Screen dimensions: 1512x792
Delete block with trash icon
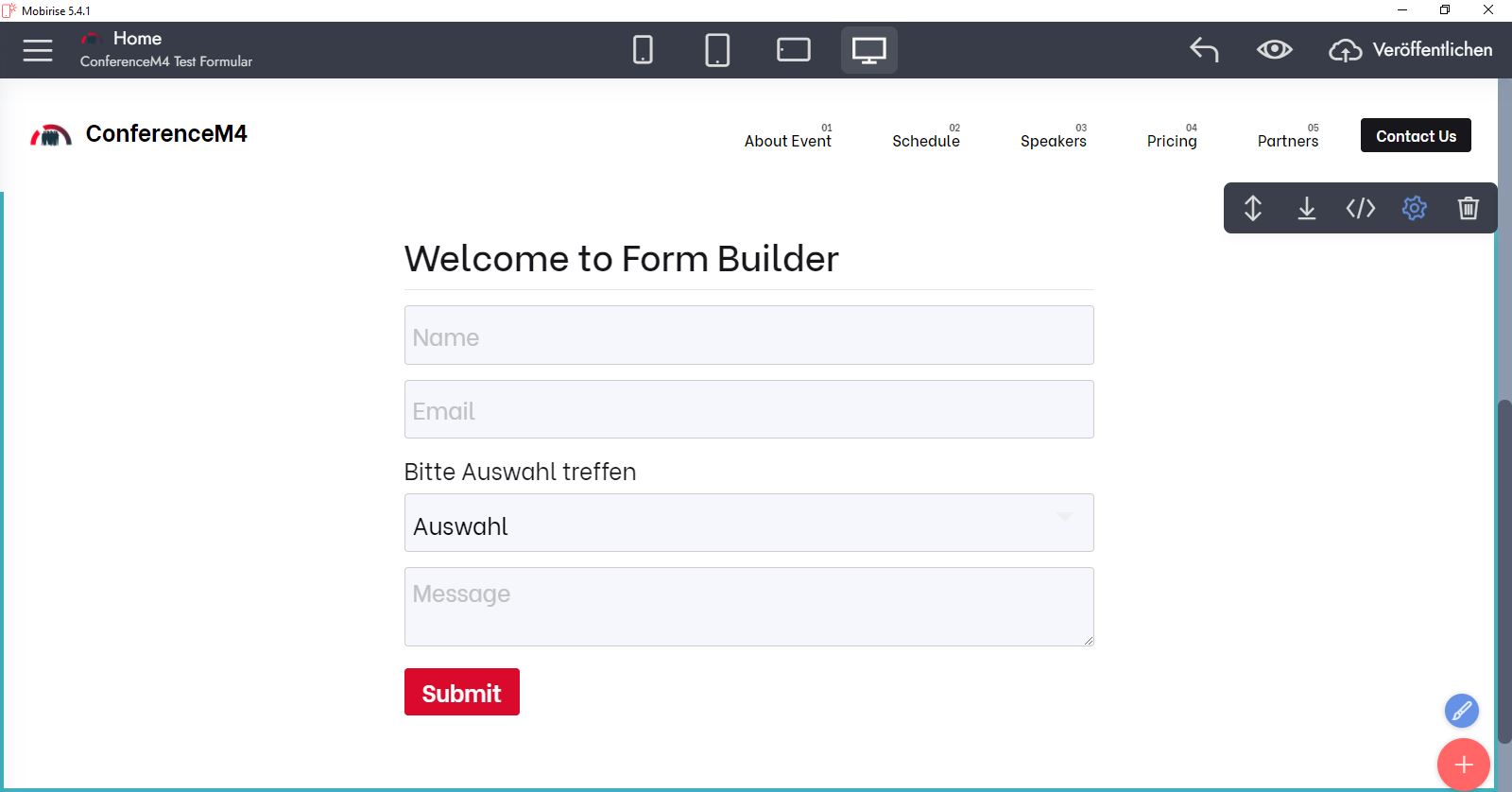tap(1468, 208)
